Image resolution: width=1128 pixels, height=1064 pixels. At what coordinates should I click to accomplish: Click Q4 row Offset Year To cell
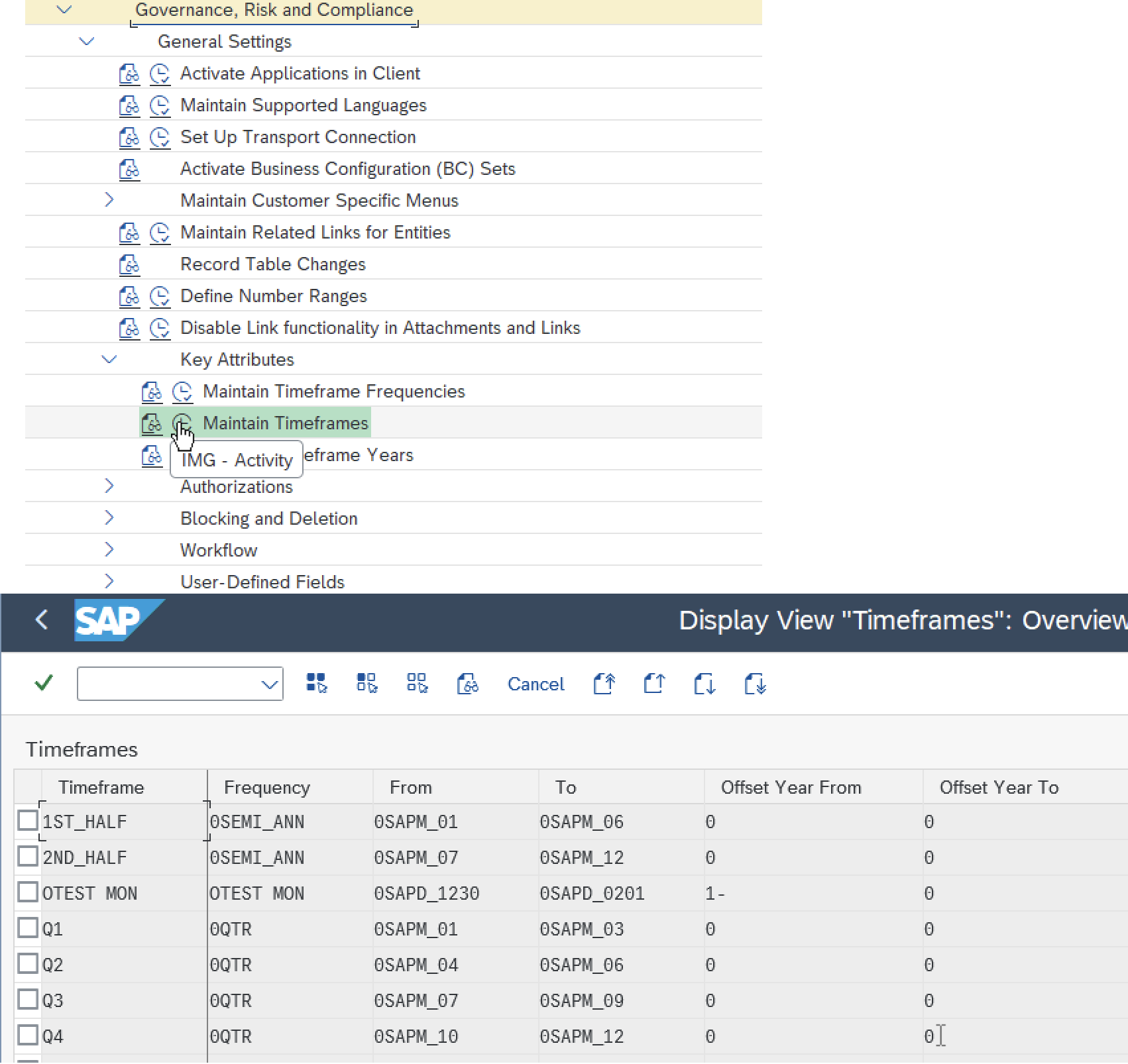pyautogui.click(x=1025, y=1036)
